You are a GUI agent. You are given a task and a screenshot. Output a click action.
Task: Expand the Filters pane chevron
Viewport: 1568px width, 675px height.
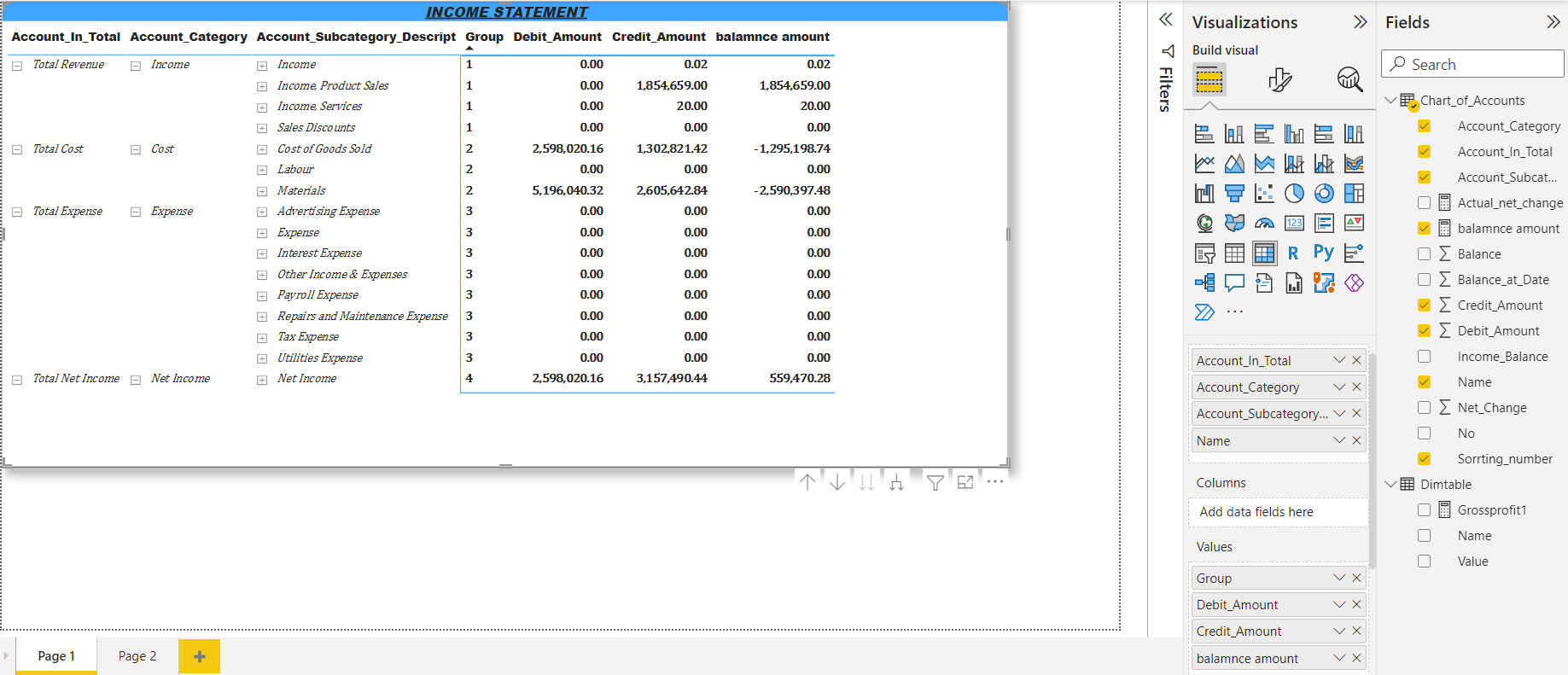[x=1165, y=20]
